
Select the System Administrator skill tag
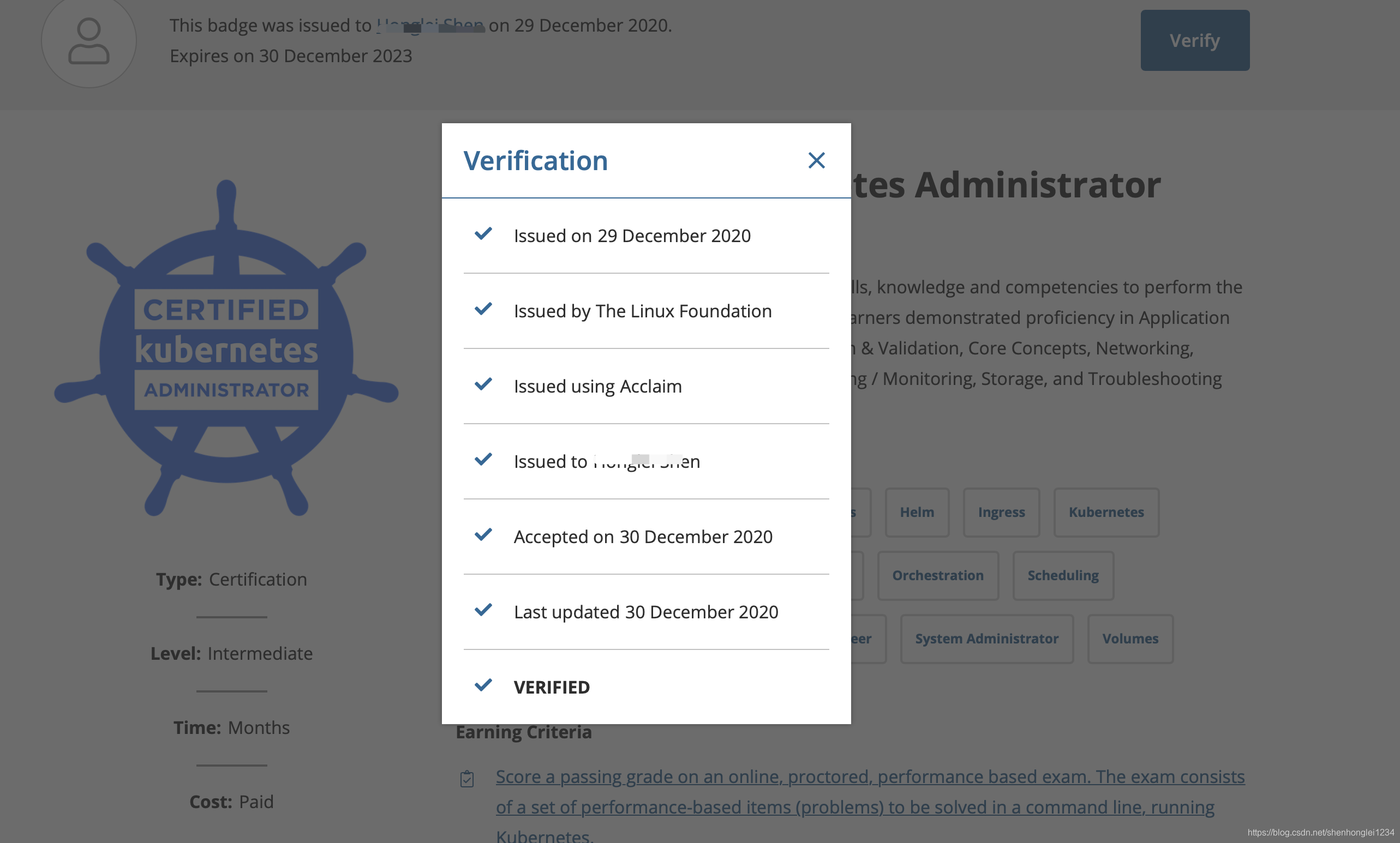coord(986,639)
